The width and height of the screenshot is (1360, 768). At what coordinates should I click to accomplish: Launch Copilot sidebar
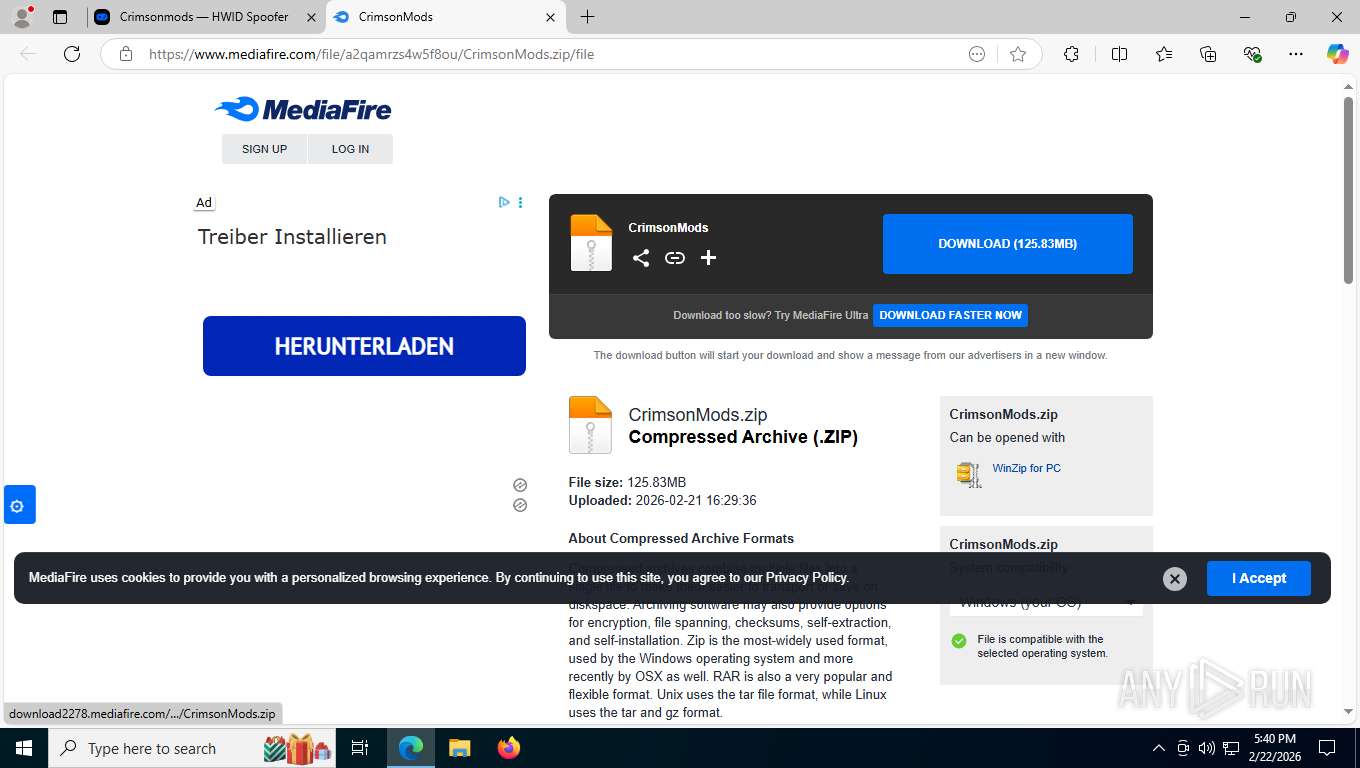pyautogui.click(x=1337, y=54)
